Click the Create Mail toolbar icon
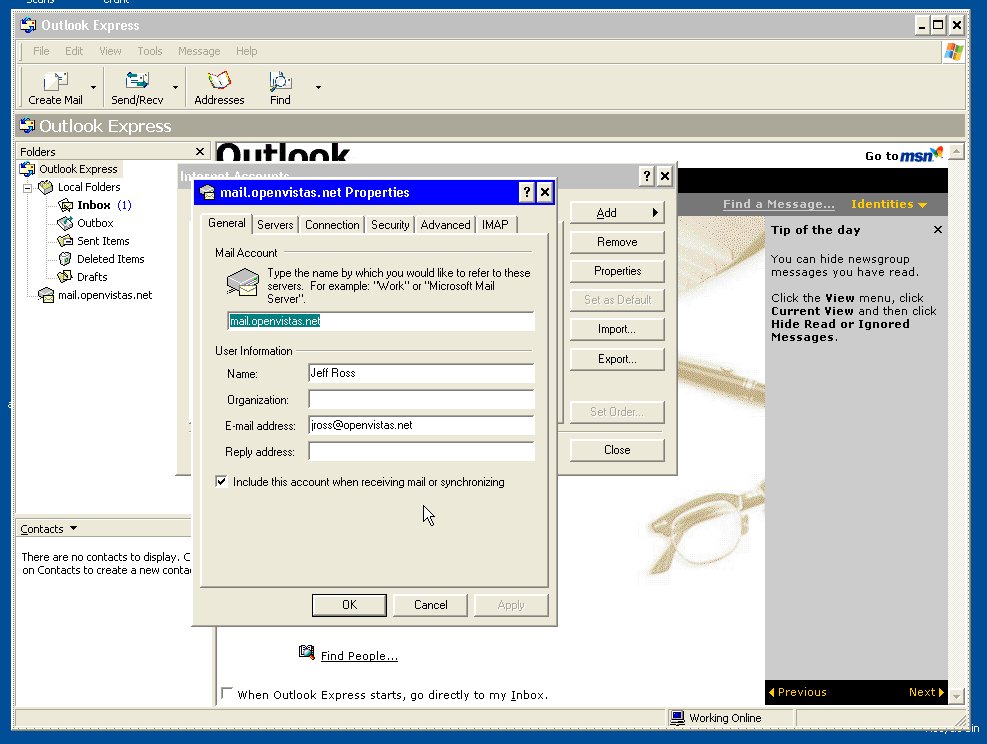The width and height of the screenshot is (987, 744). [55, 81]
